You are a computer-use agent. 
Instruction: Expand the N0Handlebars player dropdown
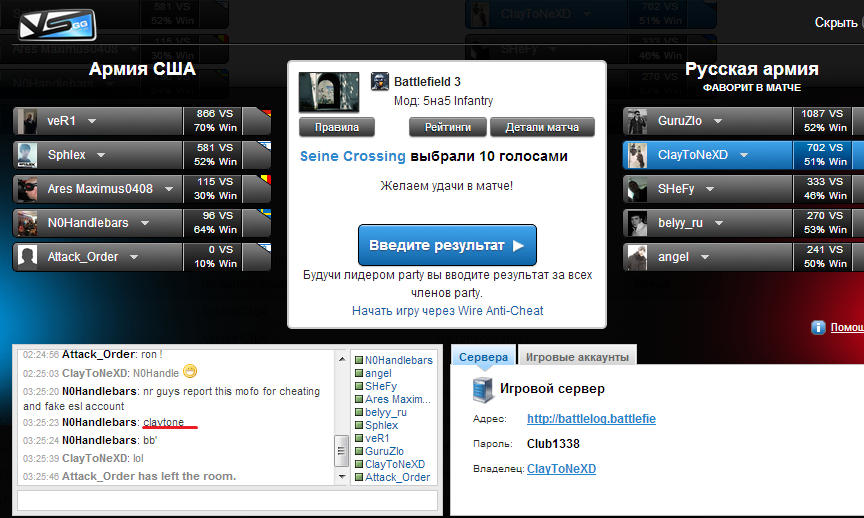click(144, 223)
